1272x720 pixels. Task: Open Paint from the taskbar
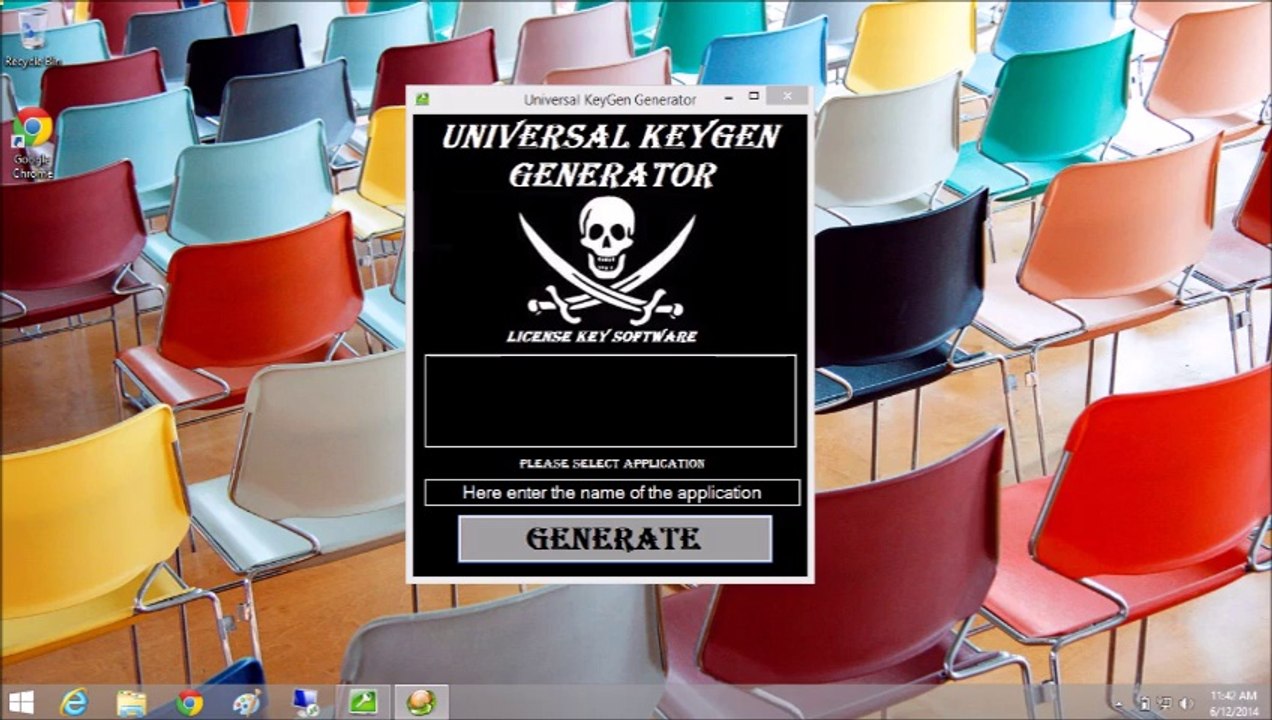[x=246, y=703]
